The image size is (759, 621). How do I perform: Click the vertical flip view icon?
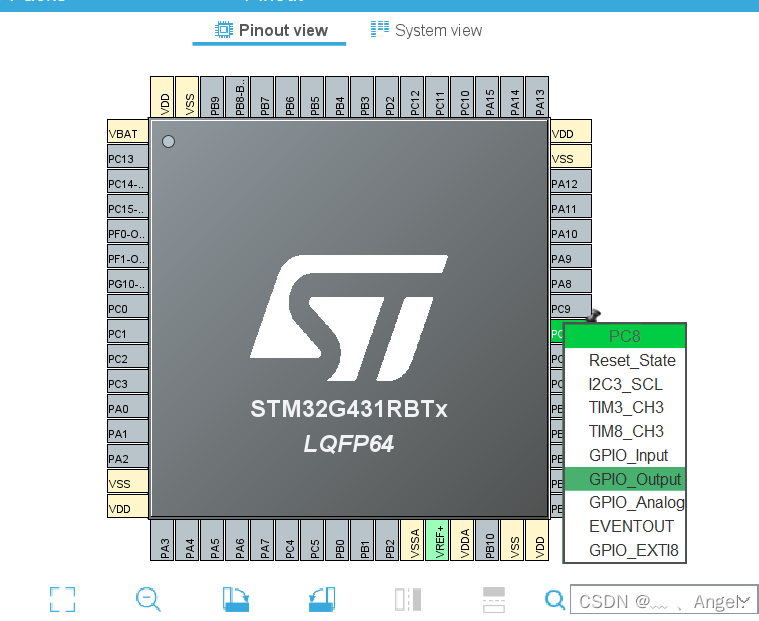[x=408, y=599]
